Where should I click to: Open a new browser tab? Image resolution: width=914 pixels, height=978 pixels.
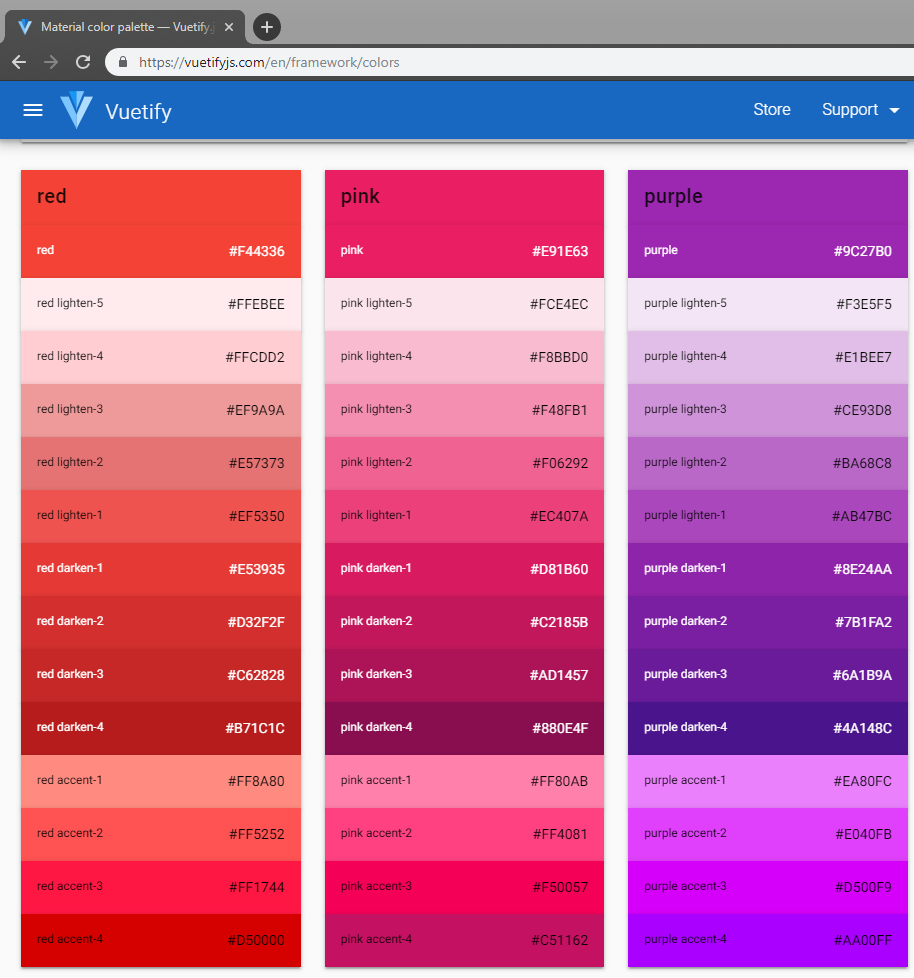click(x=266, y=27)
